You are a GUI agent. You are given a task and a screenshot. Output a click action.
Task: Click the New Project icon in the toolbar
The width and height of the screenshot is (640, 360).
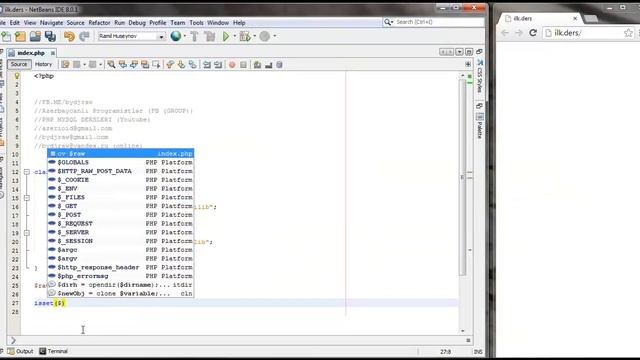20,36
